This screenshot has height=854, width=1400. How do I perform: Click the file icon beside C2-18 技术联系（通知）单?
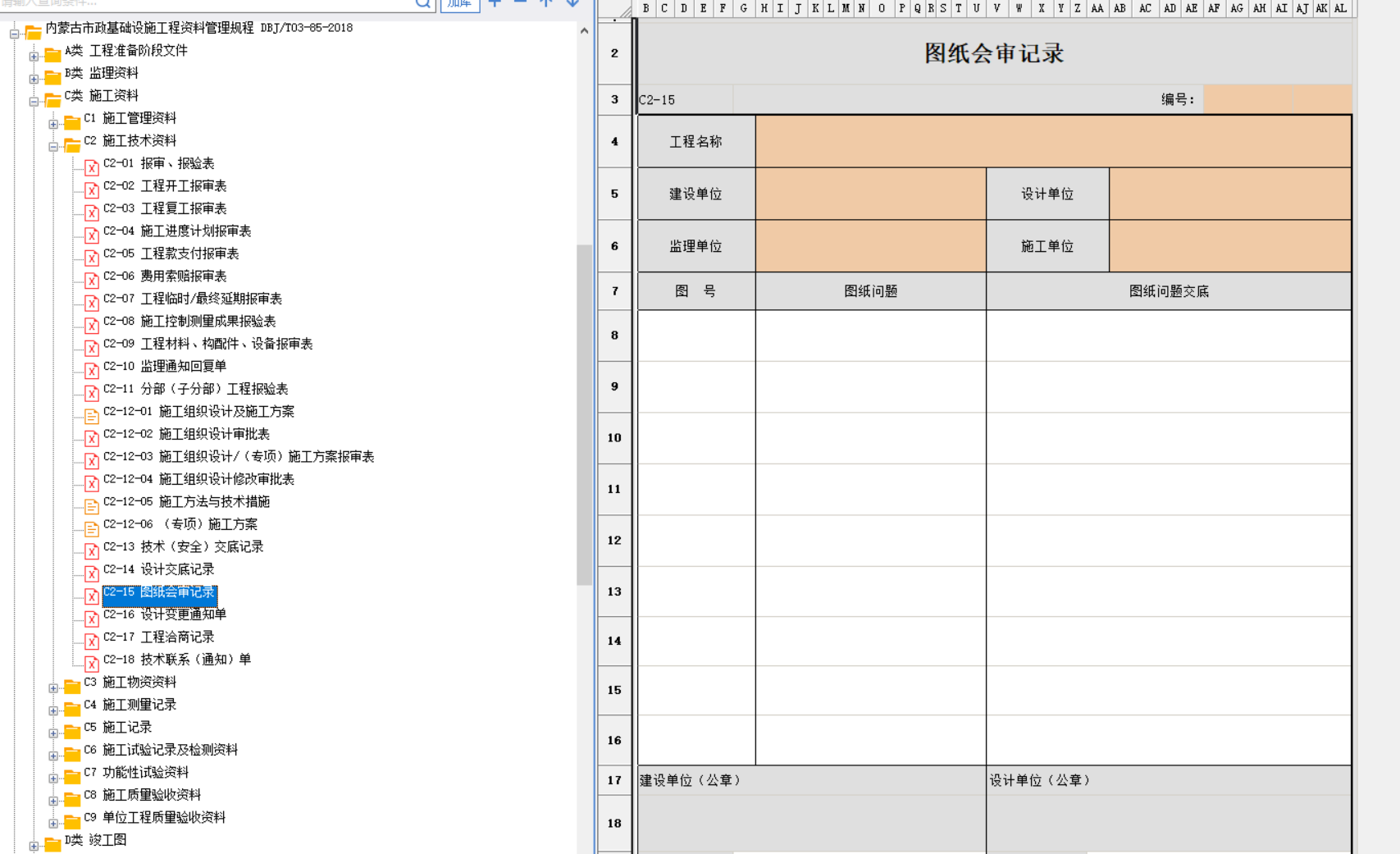92,663
